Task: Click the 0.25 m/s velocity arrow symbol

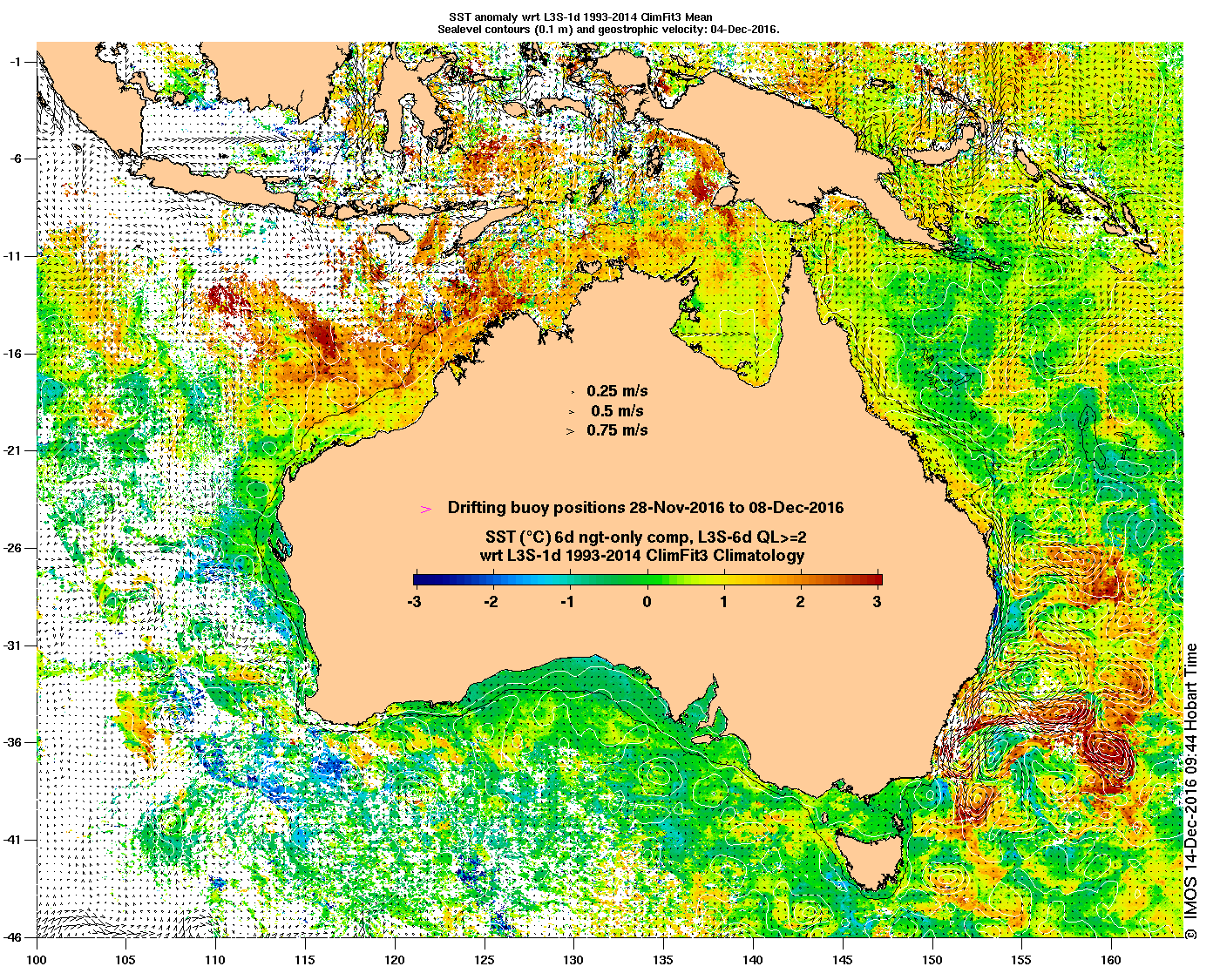Action: (572, 392)
